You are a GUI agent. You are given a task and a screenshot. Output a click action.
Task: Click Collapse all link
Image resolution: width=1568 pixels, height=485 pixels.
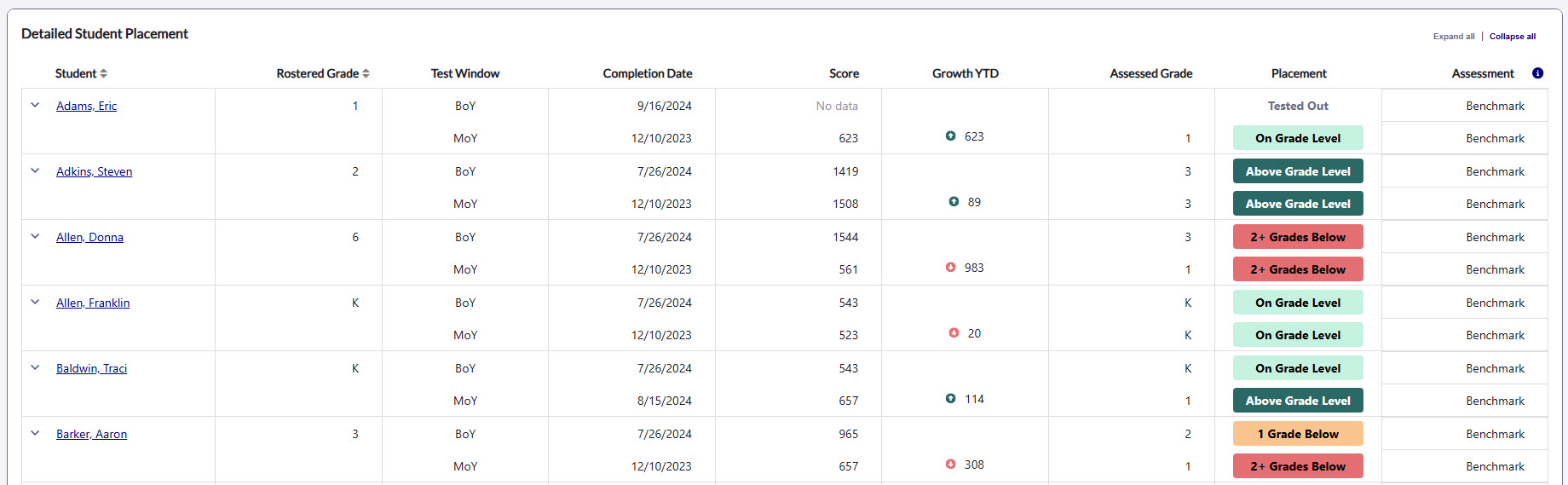1512,37
